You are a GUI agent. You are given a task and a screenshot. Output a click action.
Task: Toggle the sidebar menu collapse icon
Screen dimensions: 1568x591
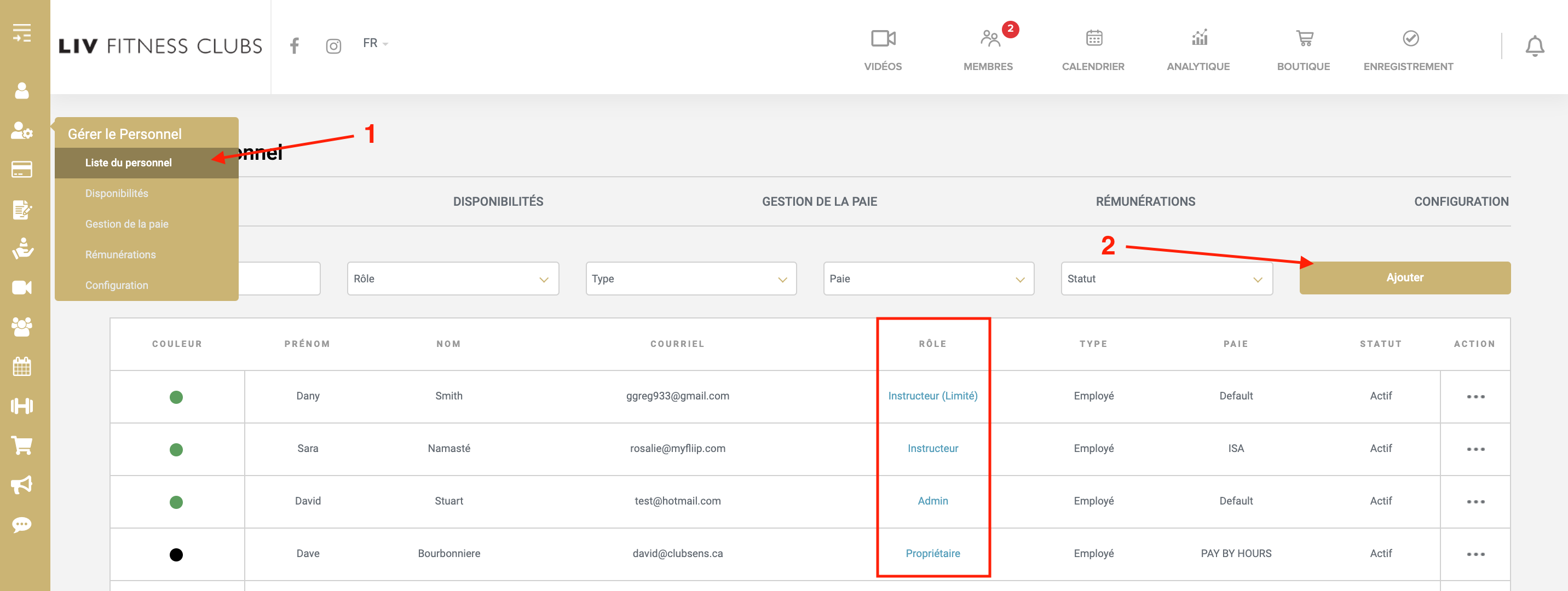(x=22, y=33)
